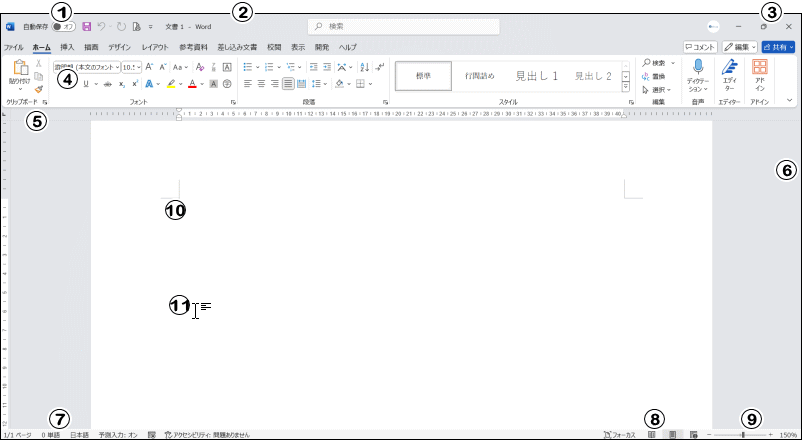Apply subscript formatting
The height and width of the screenshot is (440, 802).
coord(122,84)
